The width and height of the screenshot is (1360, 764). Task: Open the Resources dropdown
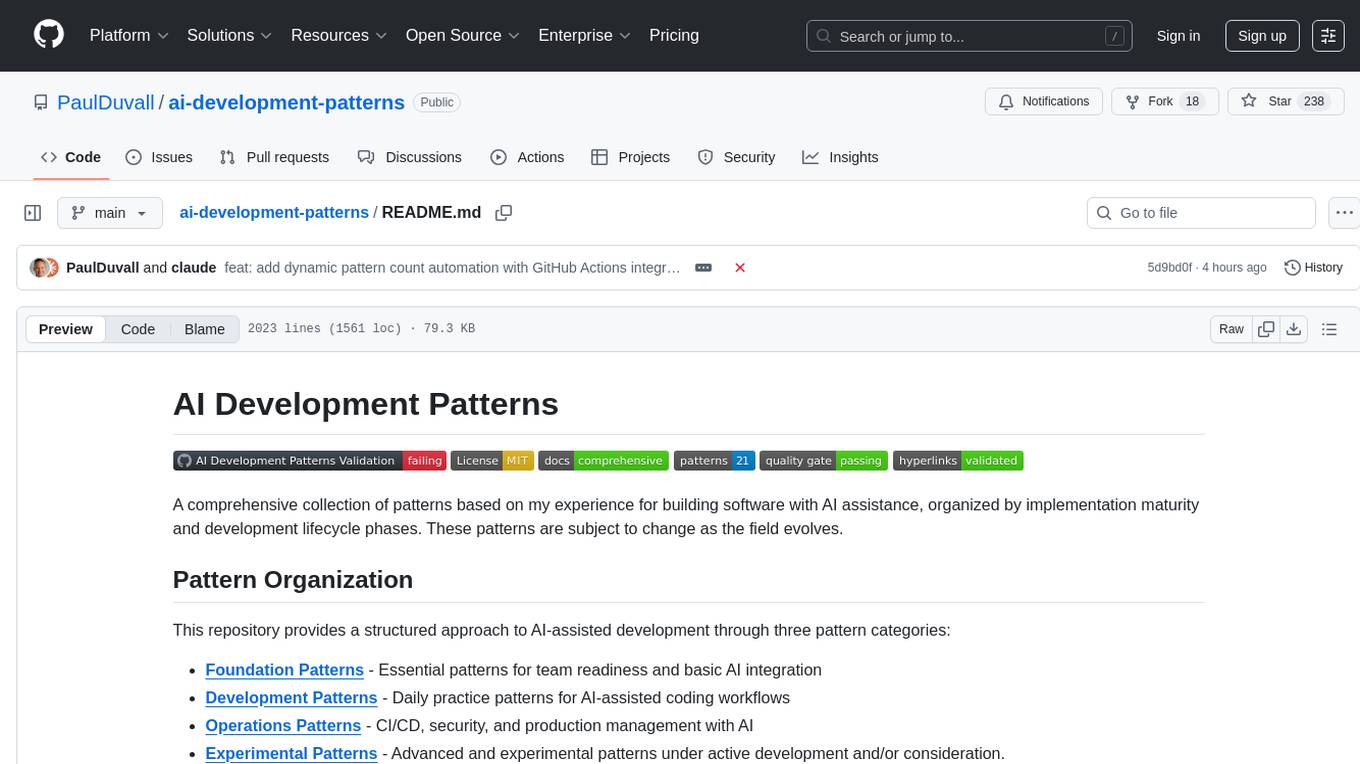click(x=340, y=35)
